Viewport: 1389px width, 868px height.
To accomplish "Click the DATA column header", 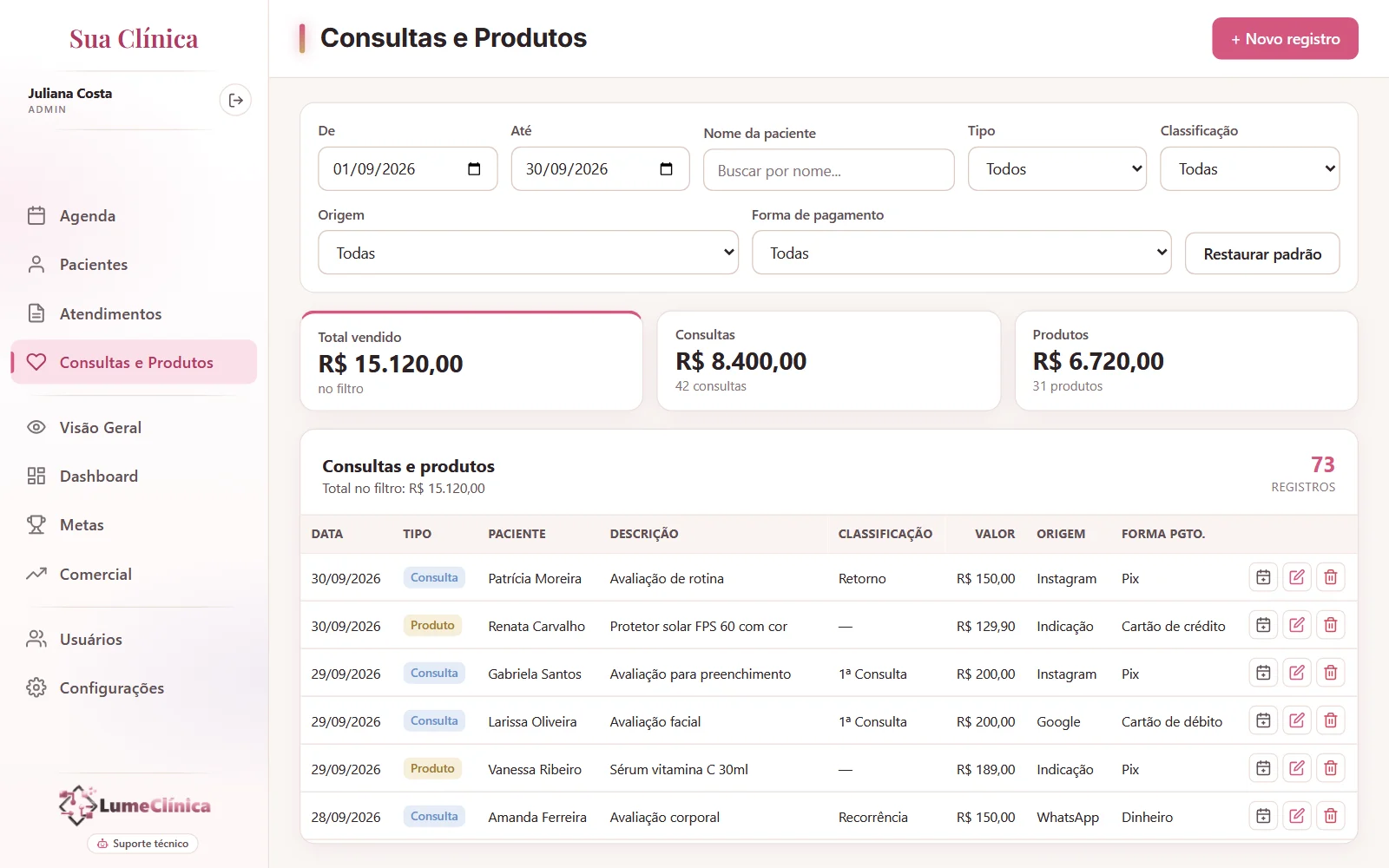I will click(327, 534).
